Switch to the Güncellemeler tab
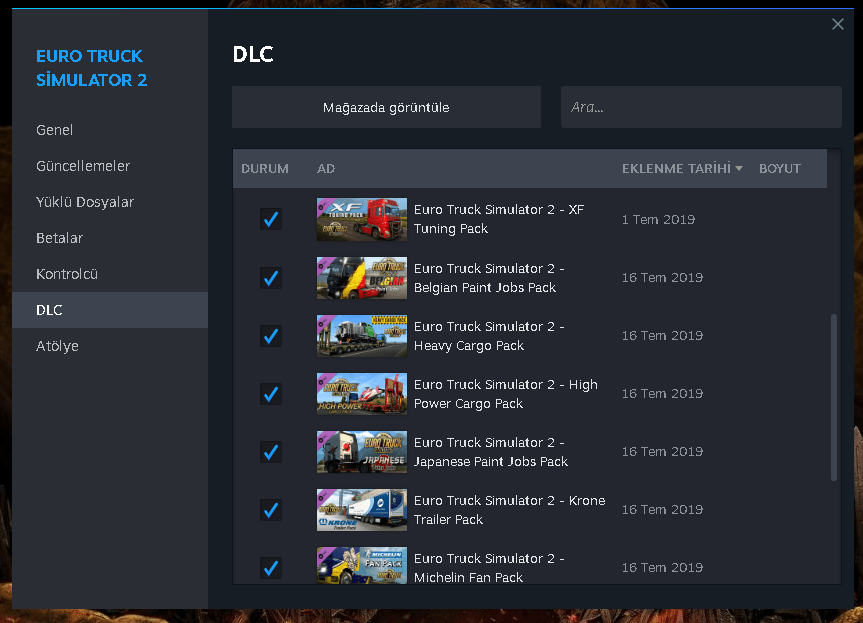Screen dimensions: 863x623 click(110, 166)
